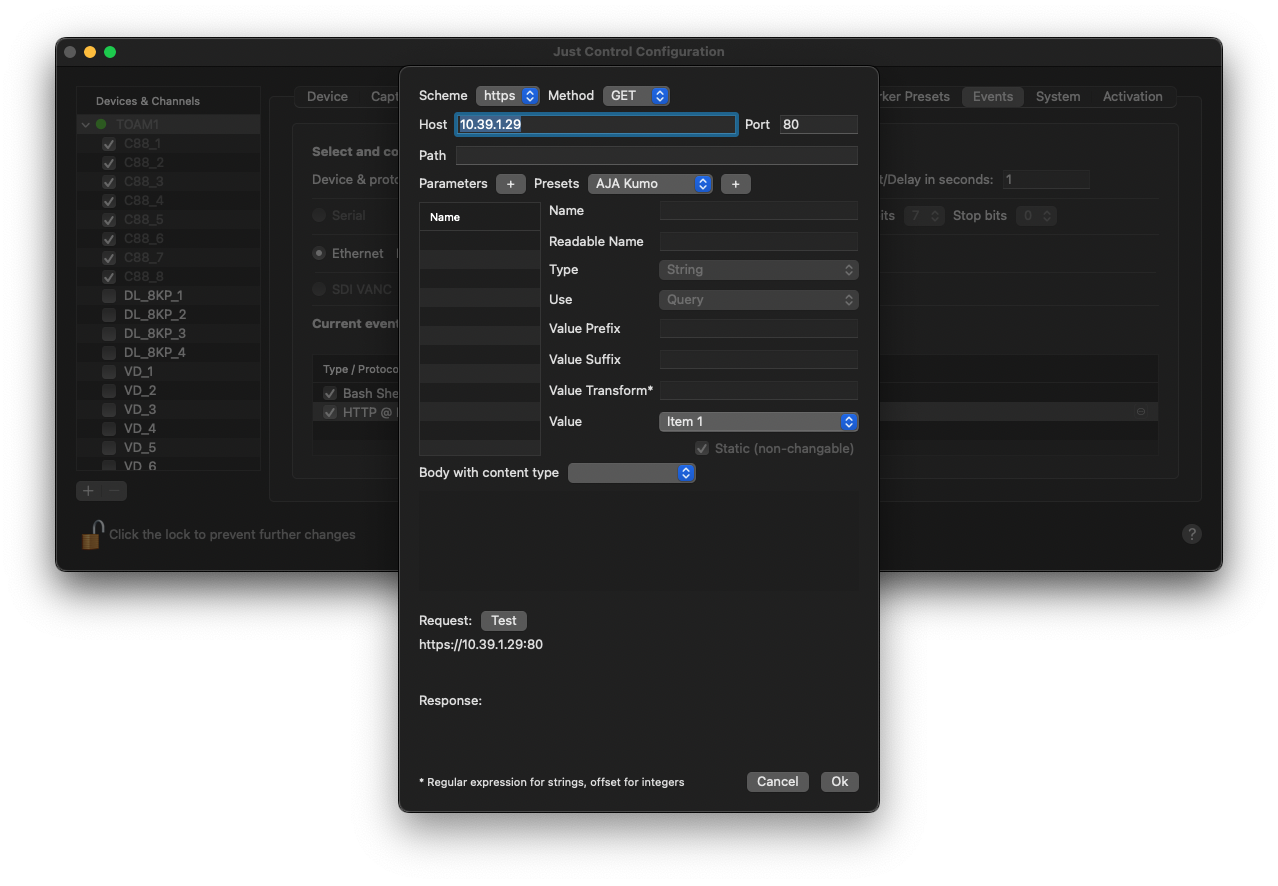Screen dimensions: 1278x886
Task: Toggle the C88_4 channel checkbox
Action: coord(109,201)
